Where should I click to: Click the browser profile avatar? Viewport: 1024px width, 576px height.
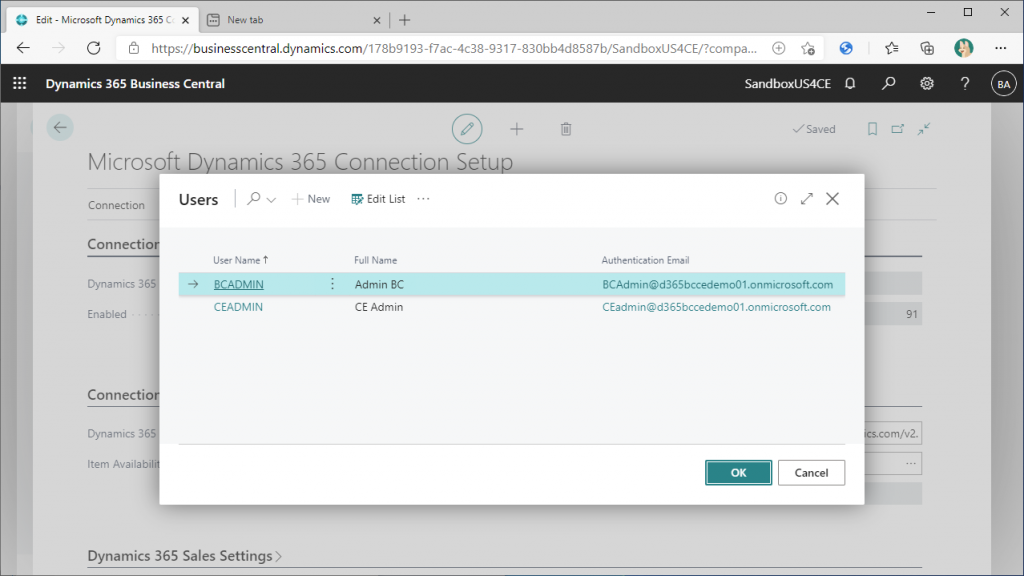click(x=963, y=48)
